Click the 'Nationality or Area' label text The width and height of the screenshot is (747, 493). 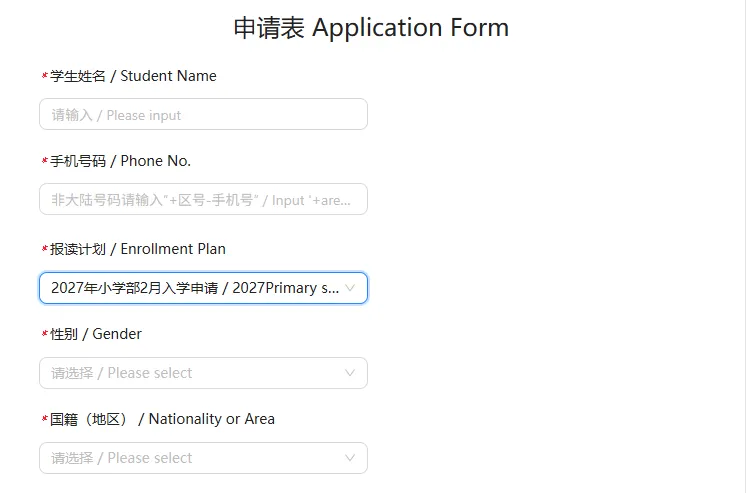tap(212, 419)
